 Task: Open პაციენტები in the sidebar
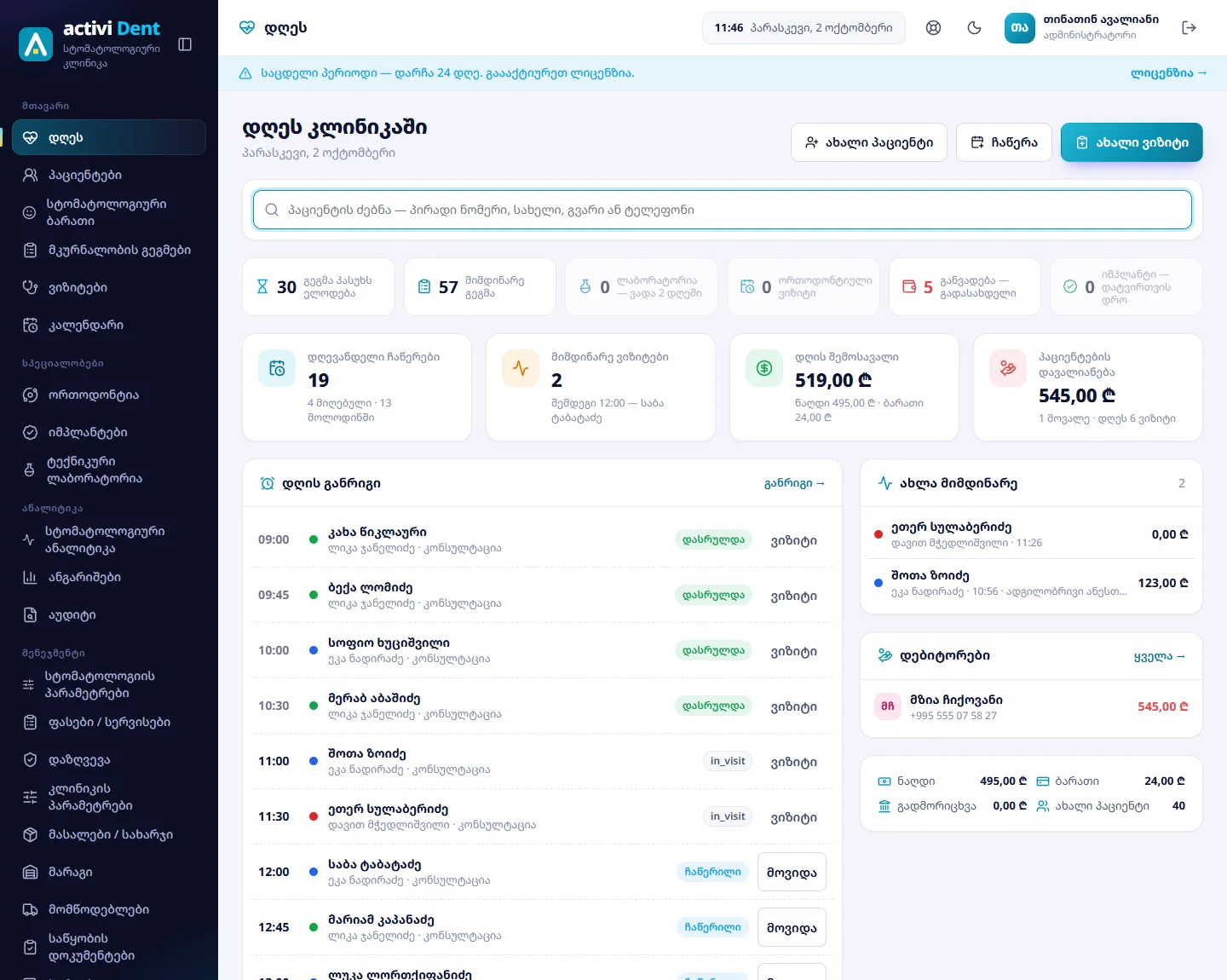tap(109, 175)
